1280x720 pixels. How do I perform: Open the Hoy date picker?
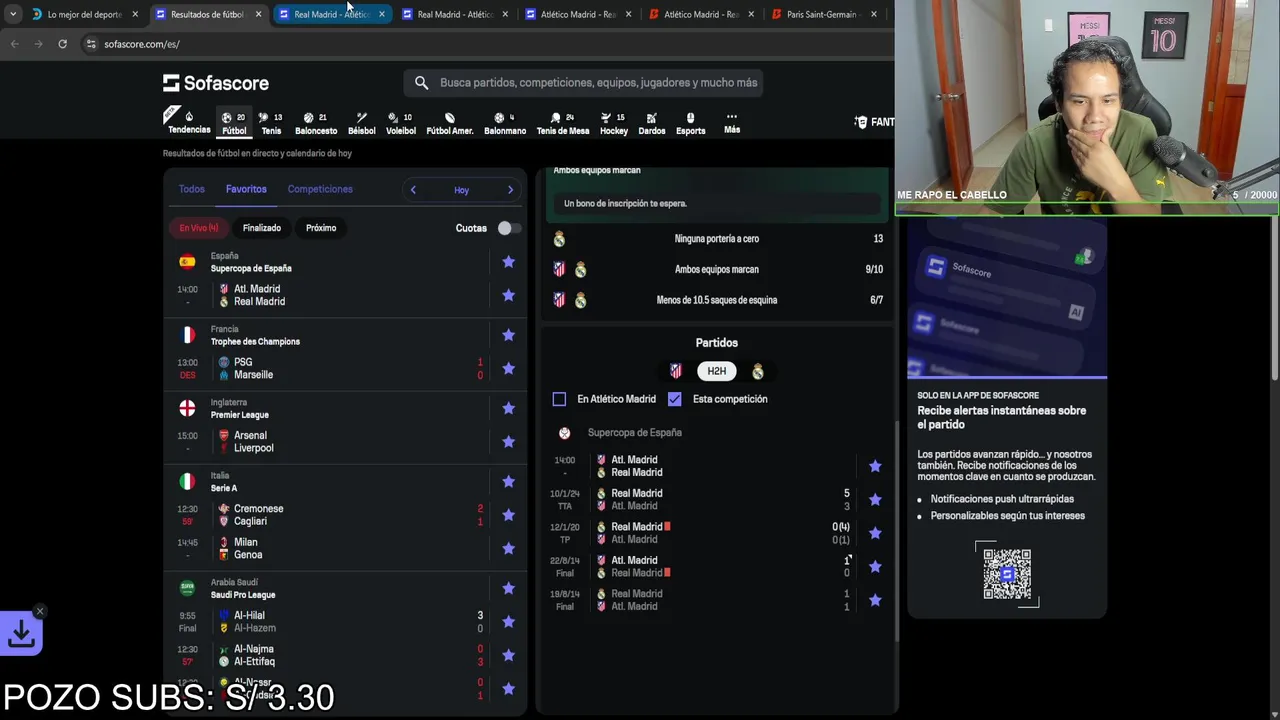click(461, 190)
